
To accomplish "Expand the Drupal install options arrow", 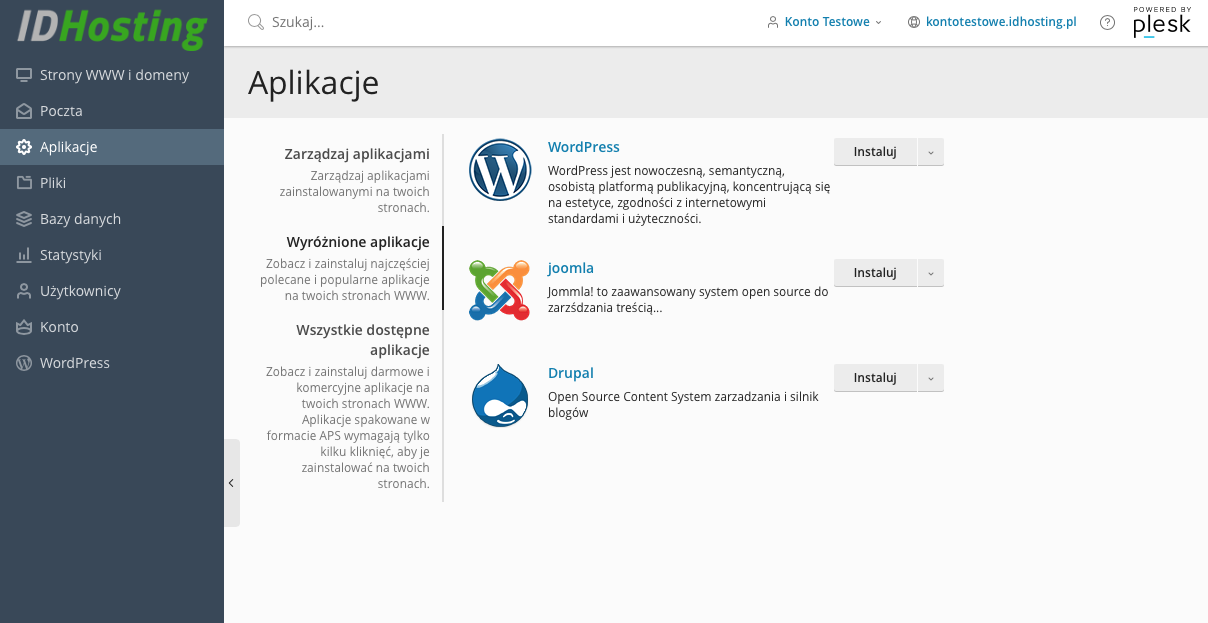I will click(x=931, y=378).
